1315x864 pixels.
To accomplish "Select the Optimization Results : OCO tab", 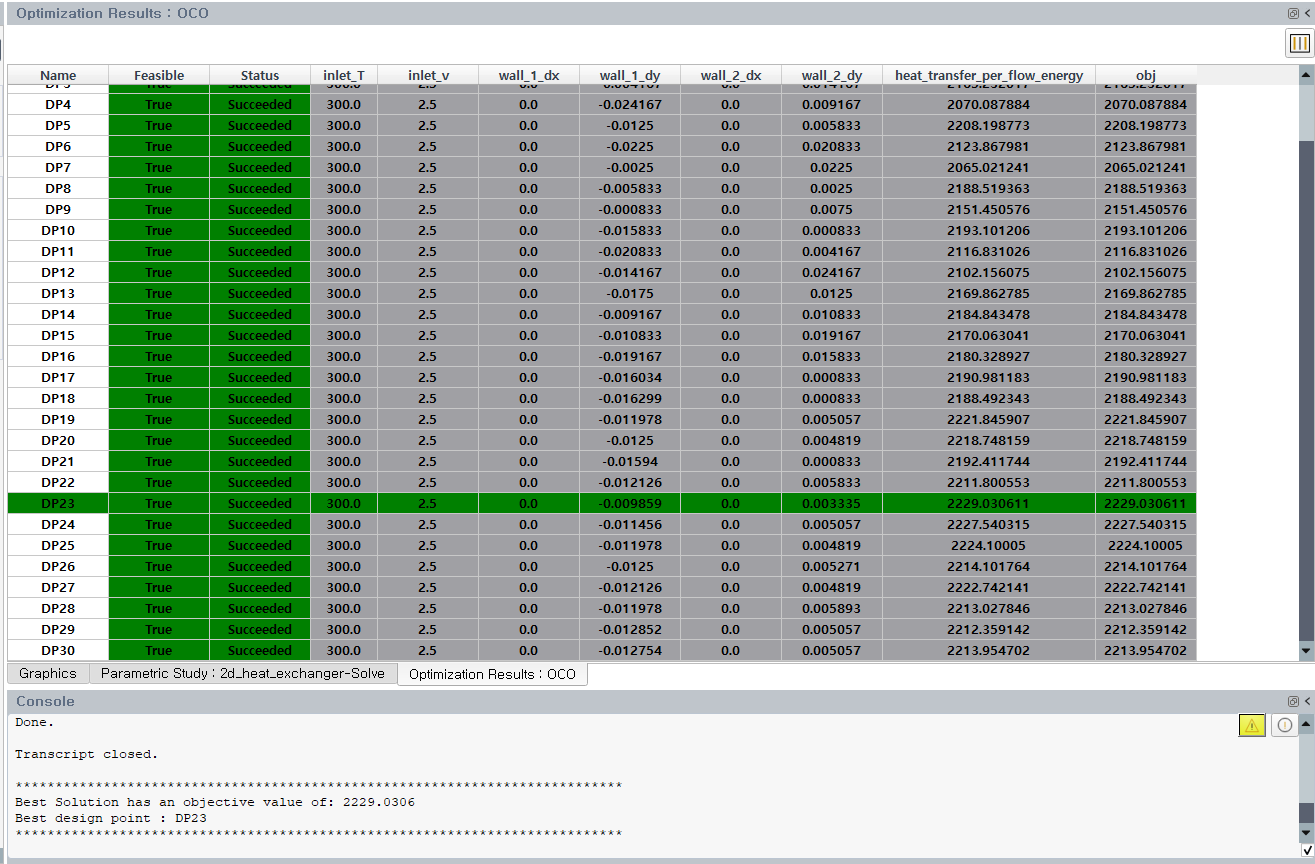I will click(x=492, y=675).
